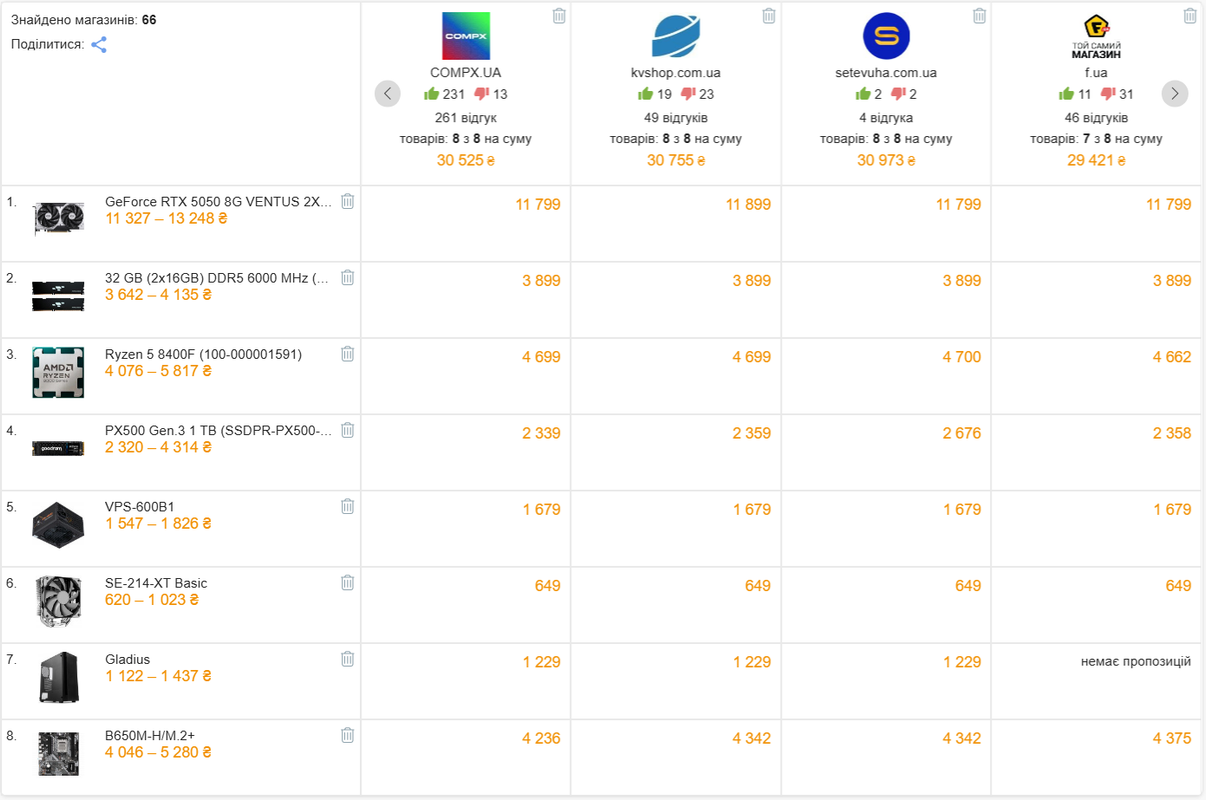
Task: Remove Gladius case using trash icon
Action: 347,659
